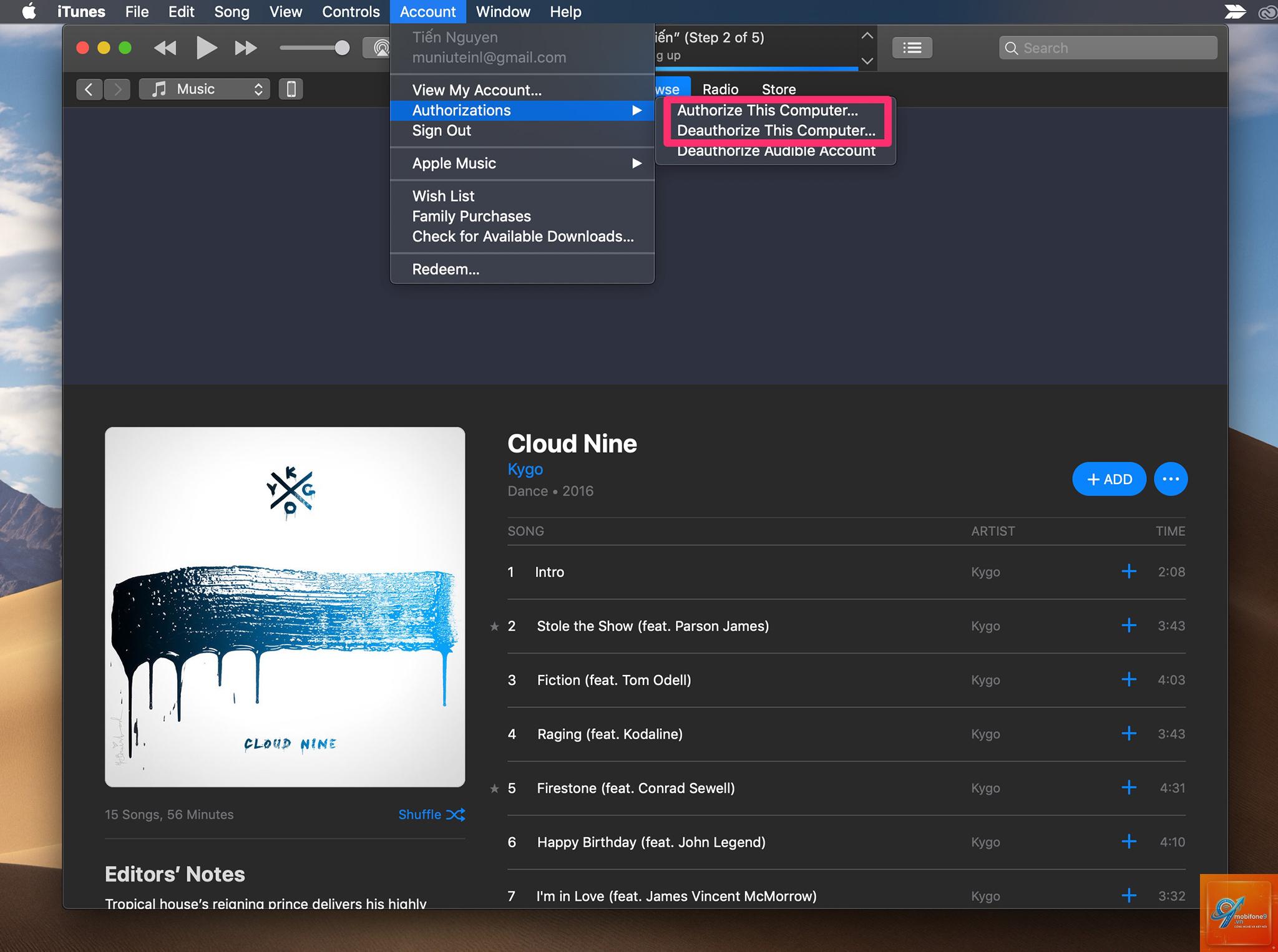The height and width of the screenshot is (952, 1278).
Task: Add Happy Birthday track with plus icon
Action: [1129, 842]
